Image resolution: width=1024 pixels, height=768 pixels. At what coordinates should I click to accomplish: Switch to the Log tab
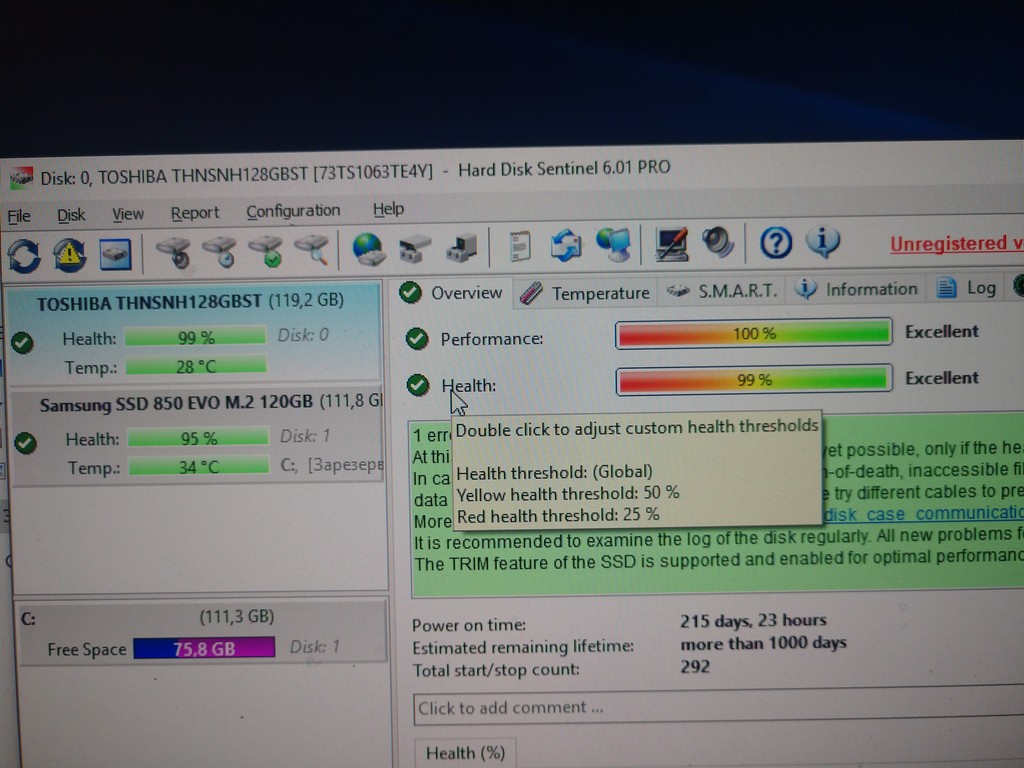[x=967, y=287]
